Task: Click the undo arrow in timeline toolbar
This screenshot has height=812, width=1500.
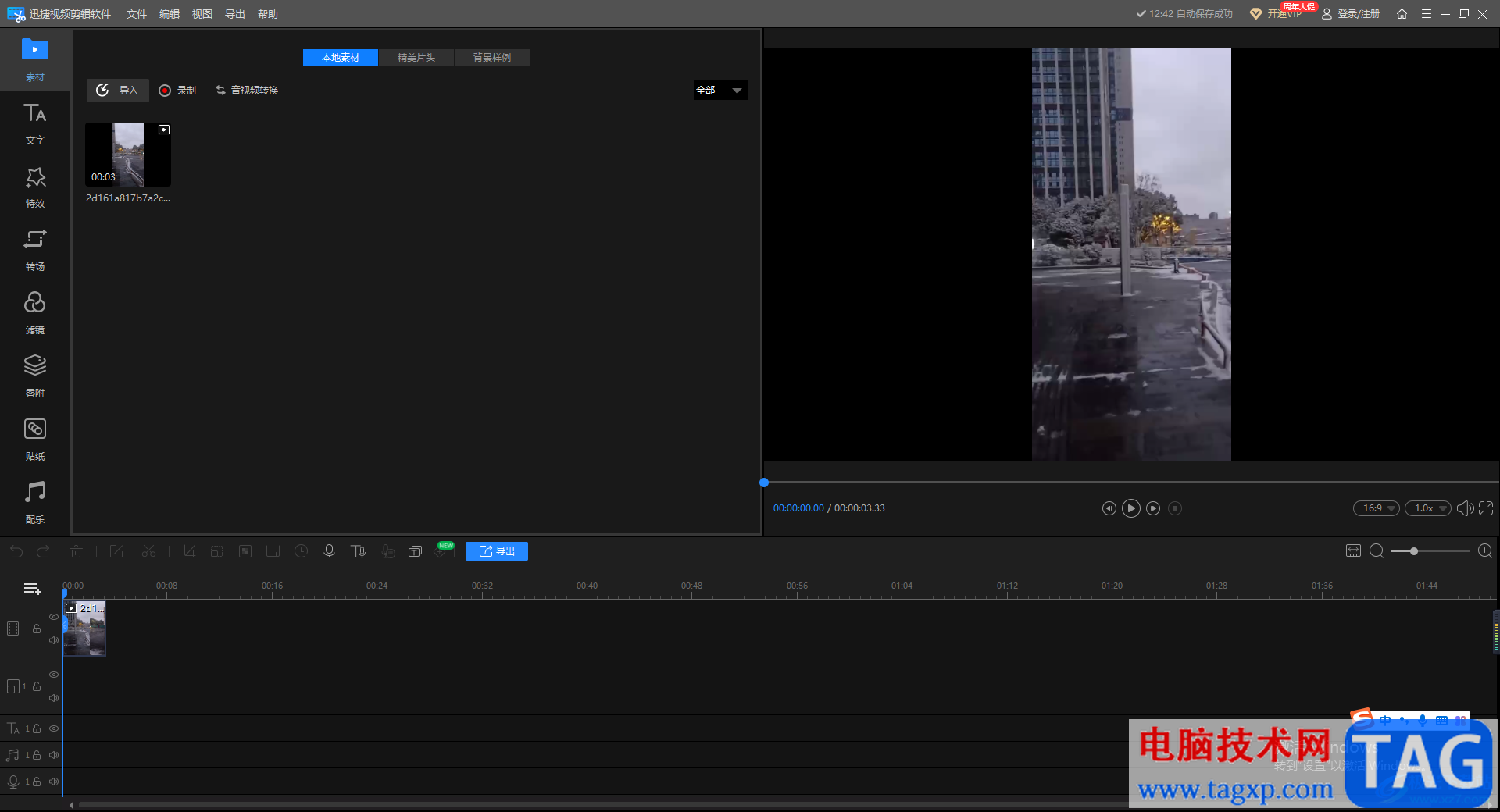Action: 16,551
